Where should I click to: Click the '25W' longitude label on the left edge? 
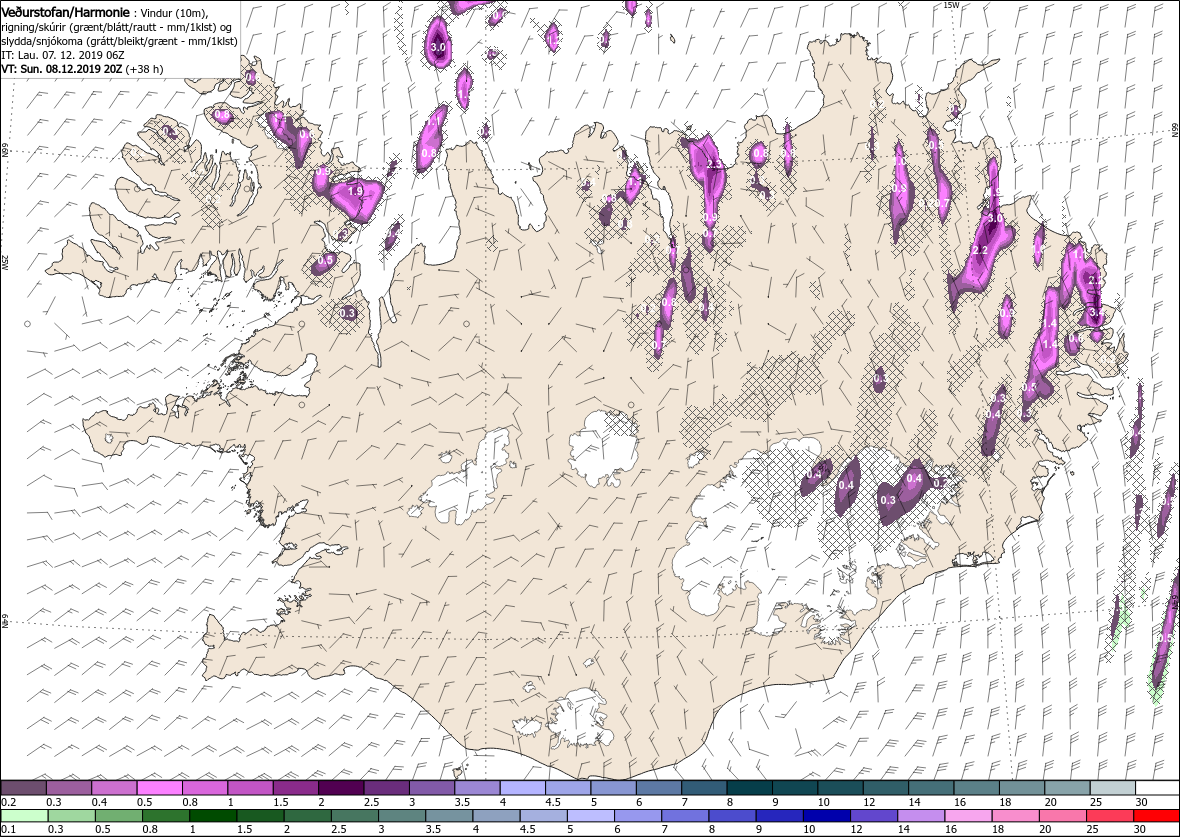coord(5,263)
